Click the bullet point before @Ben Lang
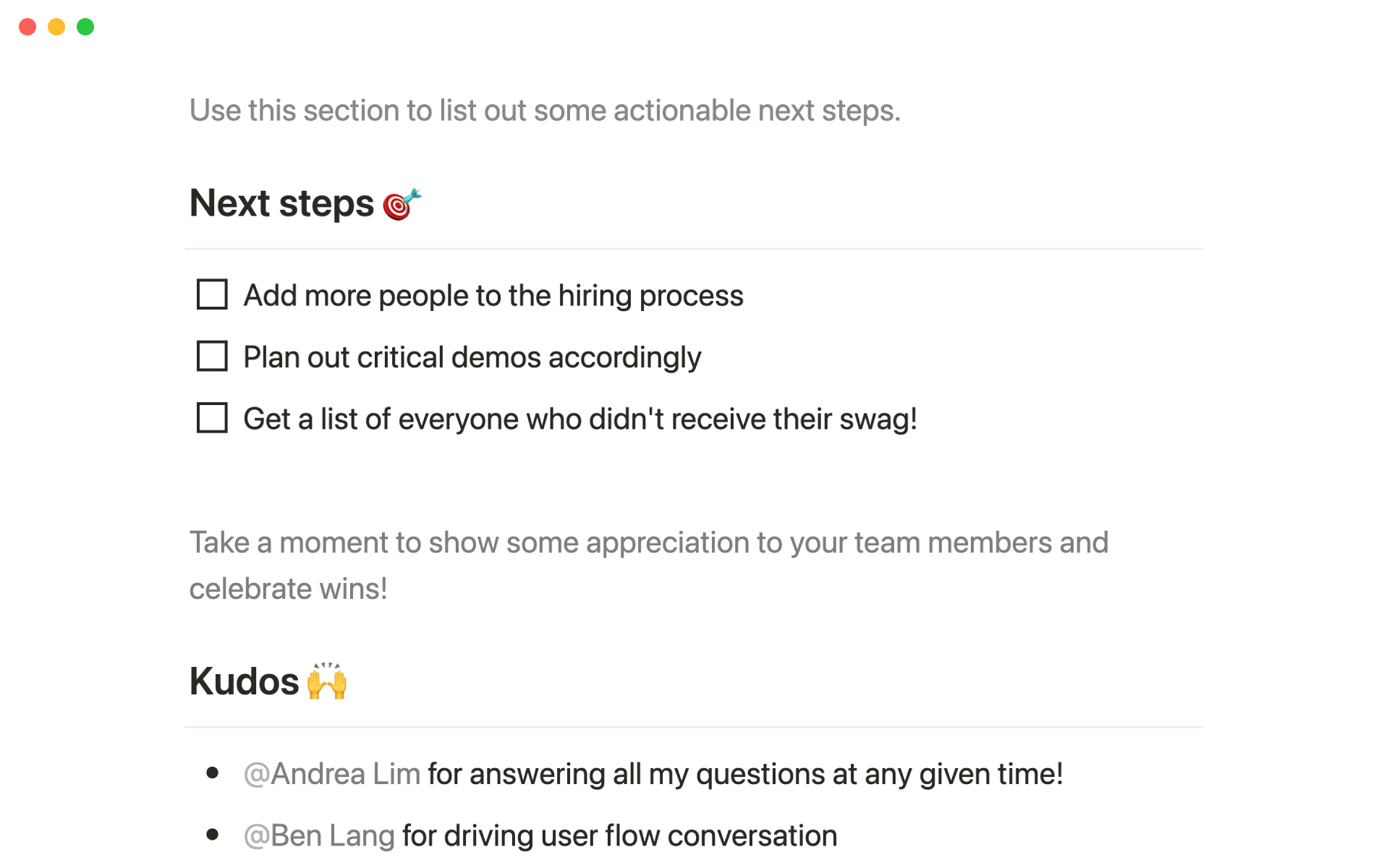 (x=212, y=835)
